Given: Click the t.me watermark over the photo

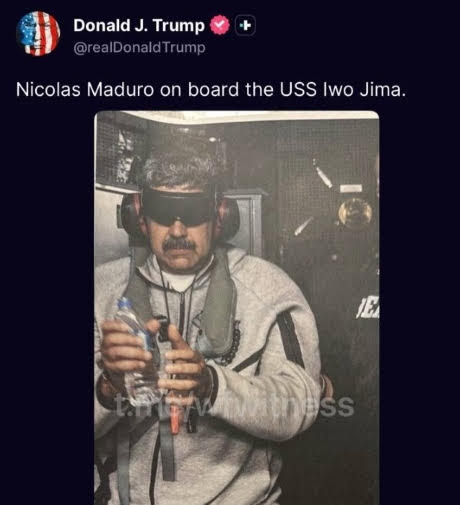Looking at the screenshot, I should click(x=235, y=406).
